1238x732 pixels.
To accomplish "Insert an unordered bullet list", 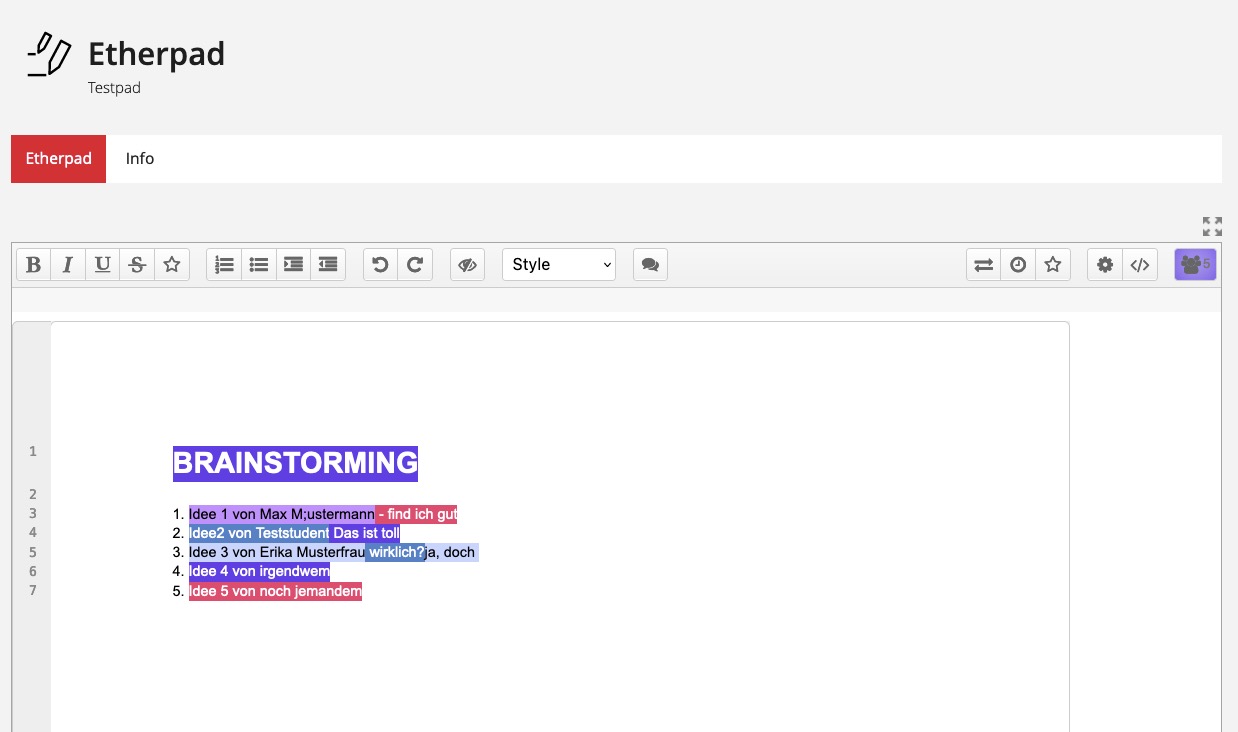I will pyautogui.click(x=259, y=265).
